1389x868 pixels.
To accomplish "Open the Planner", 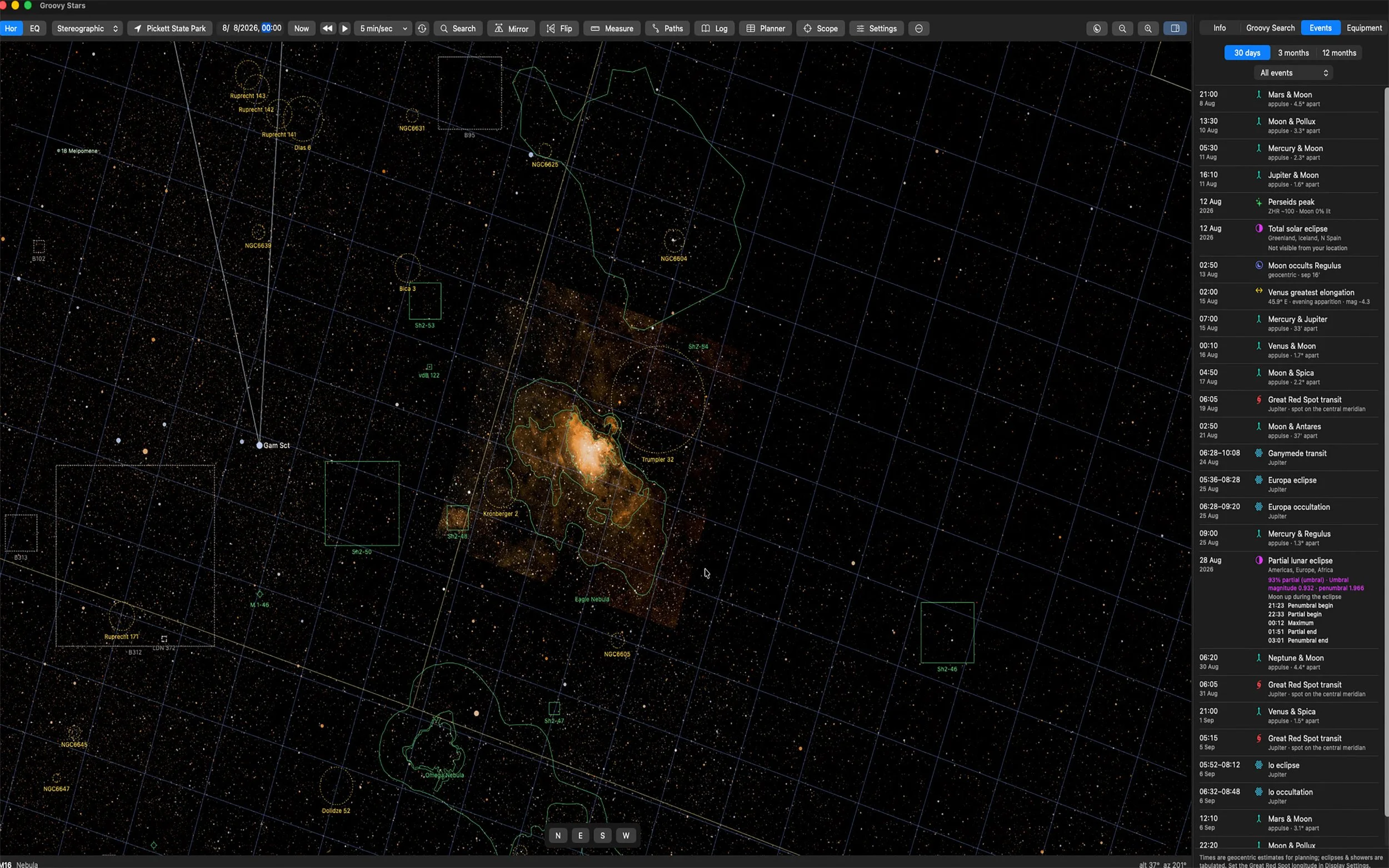I will tap(766, 28).
